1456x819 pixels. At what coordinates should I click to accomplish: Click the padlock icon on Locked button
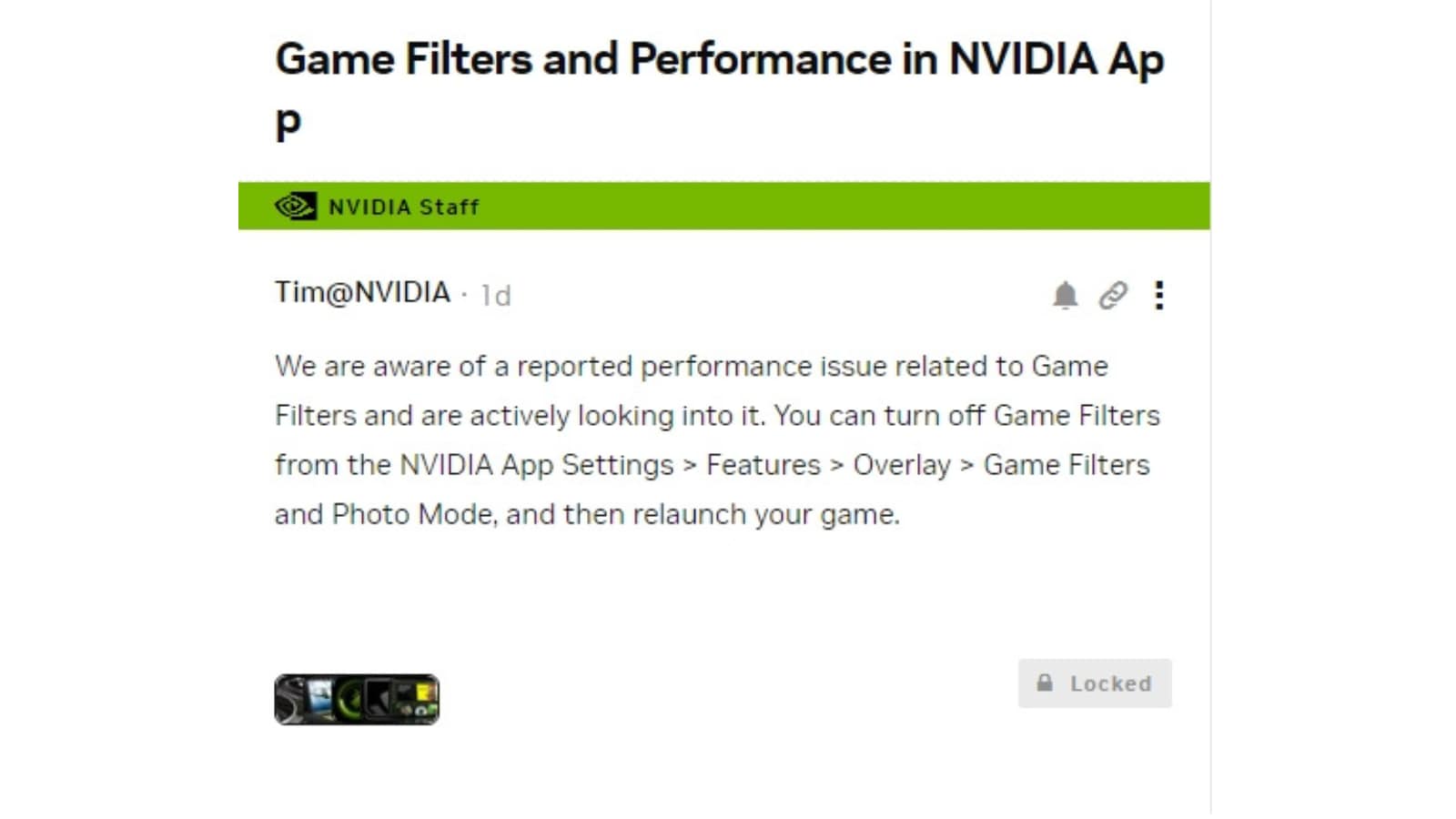click(1045, 682)
